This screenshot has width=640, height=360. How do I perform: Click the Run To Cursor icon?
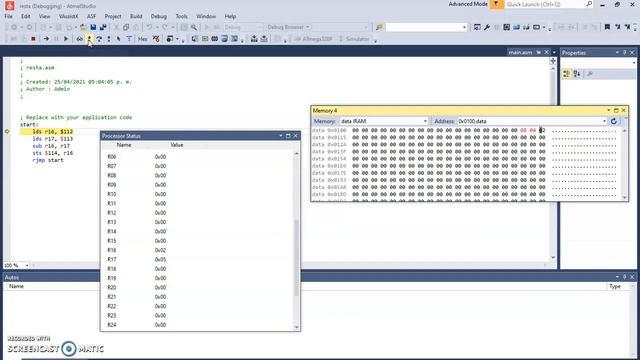118,39
